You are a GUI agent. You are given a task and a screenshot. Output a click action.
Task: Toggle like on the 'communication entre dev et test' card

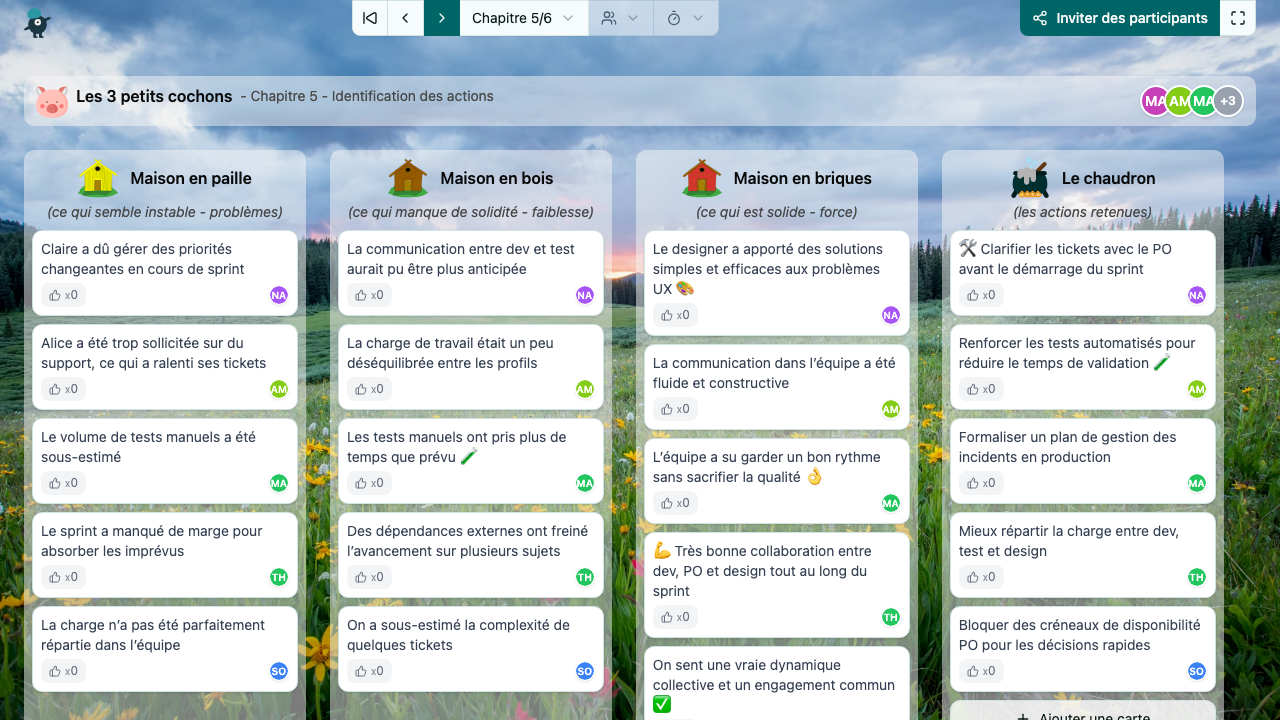coord(368,295)
